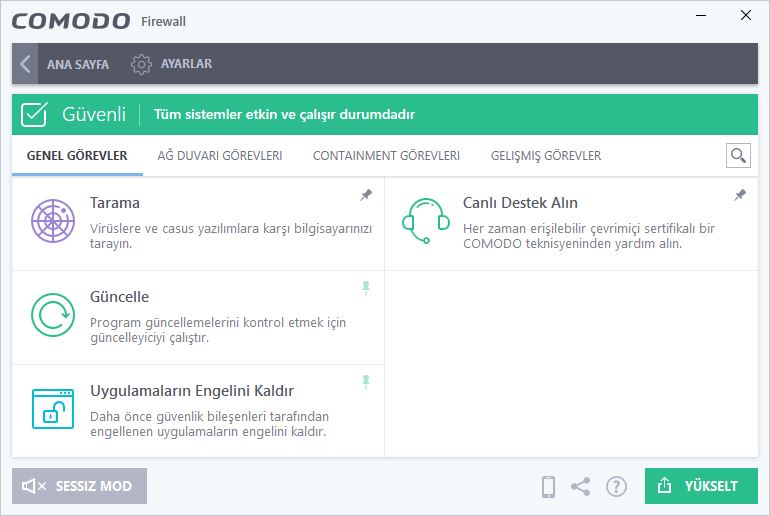Screen dimensions: 770x516
Task: Click the Tarama radar scan icon
Action: [53, 221]
